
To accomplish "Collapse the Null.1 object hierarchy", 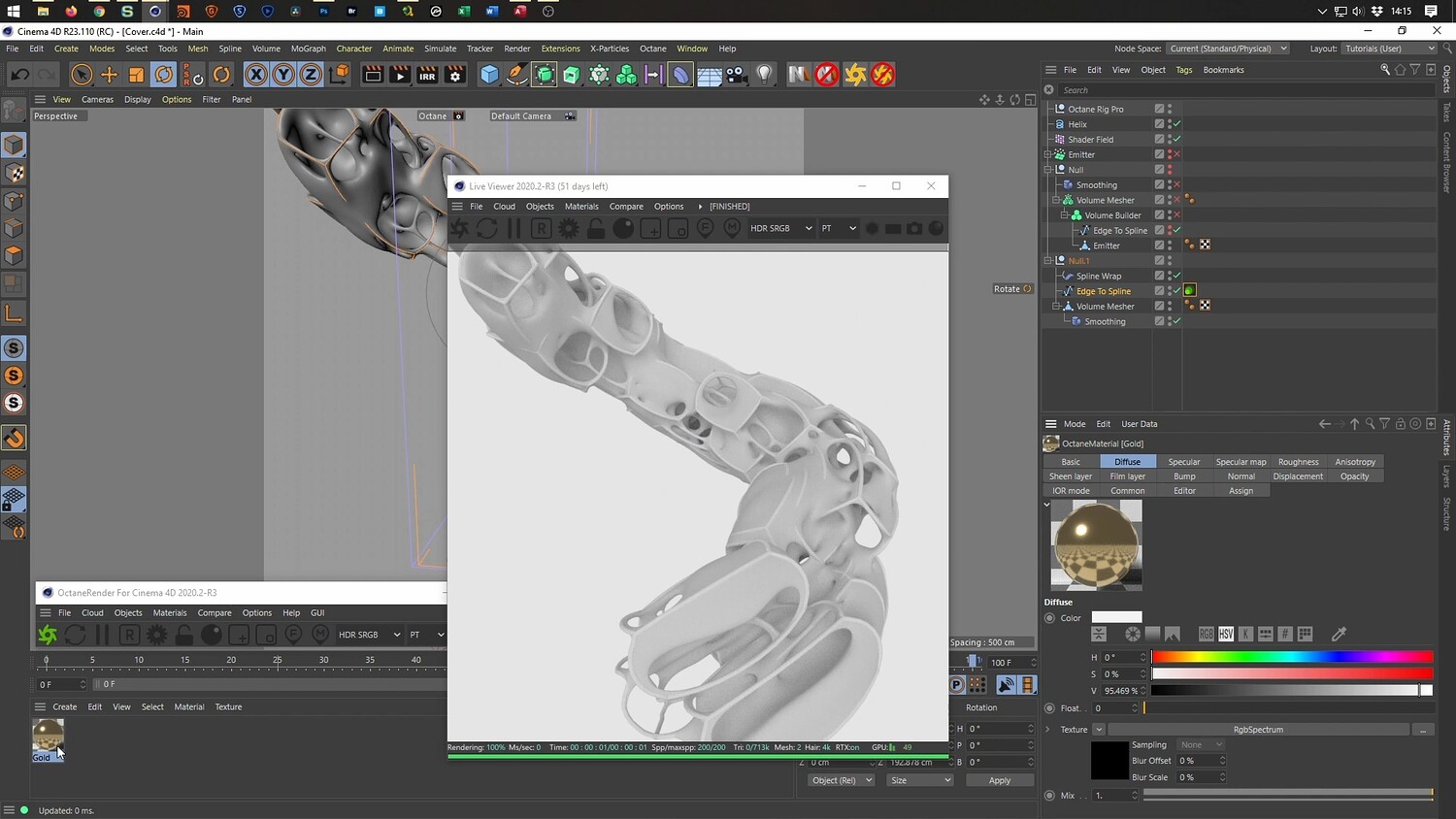I will (x=1047, y=261).
